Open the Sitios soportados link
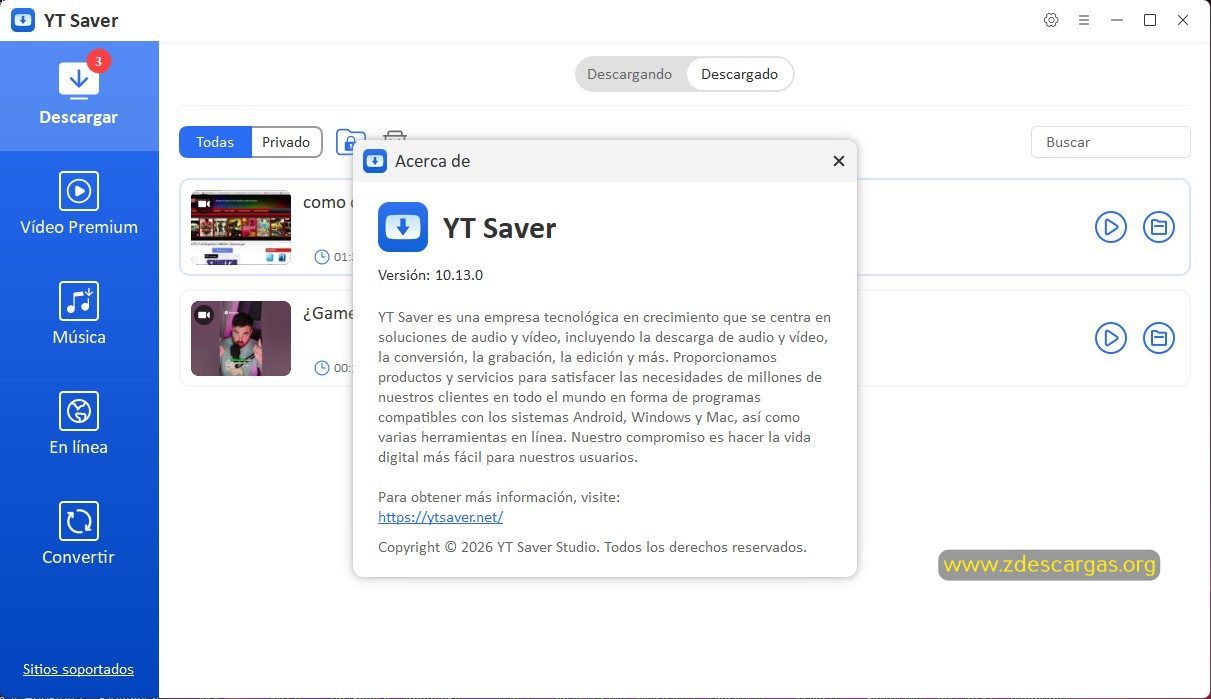 point(78,669)
